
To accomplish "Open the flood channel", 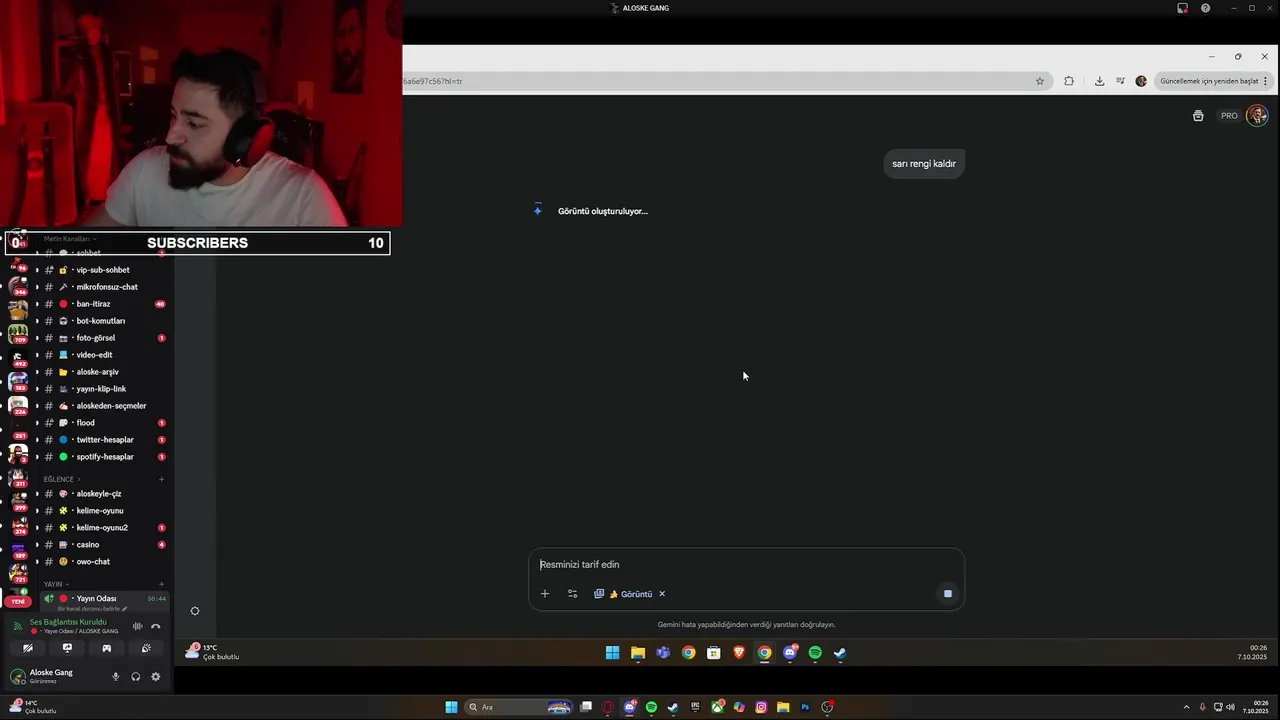I will [104, 423].
